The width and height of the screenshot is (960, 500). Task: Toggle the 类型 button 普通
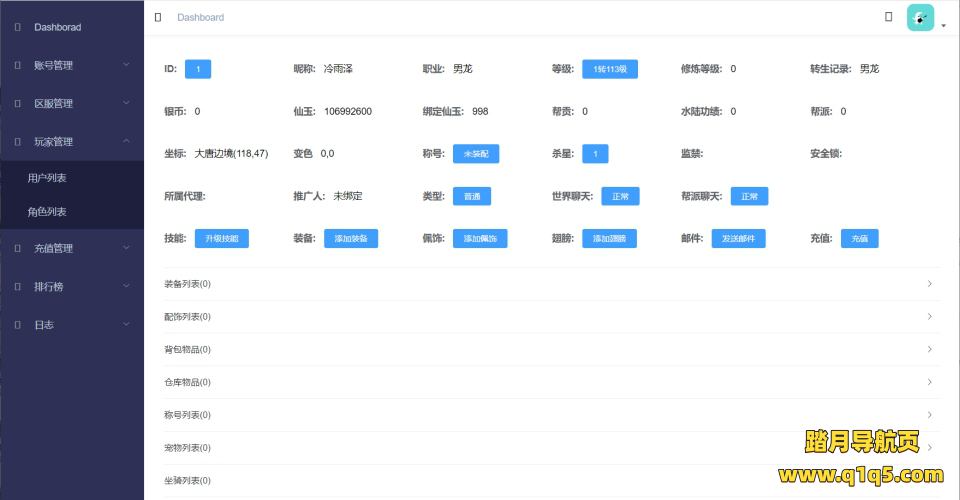pyautogui.click(x=471, y=196)
